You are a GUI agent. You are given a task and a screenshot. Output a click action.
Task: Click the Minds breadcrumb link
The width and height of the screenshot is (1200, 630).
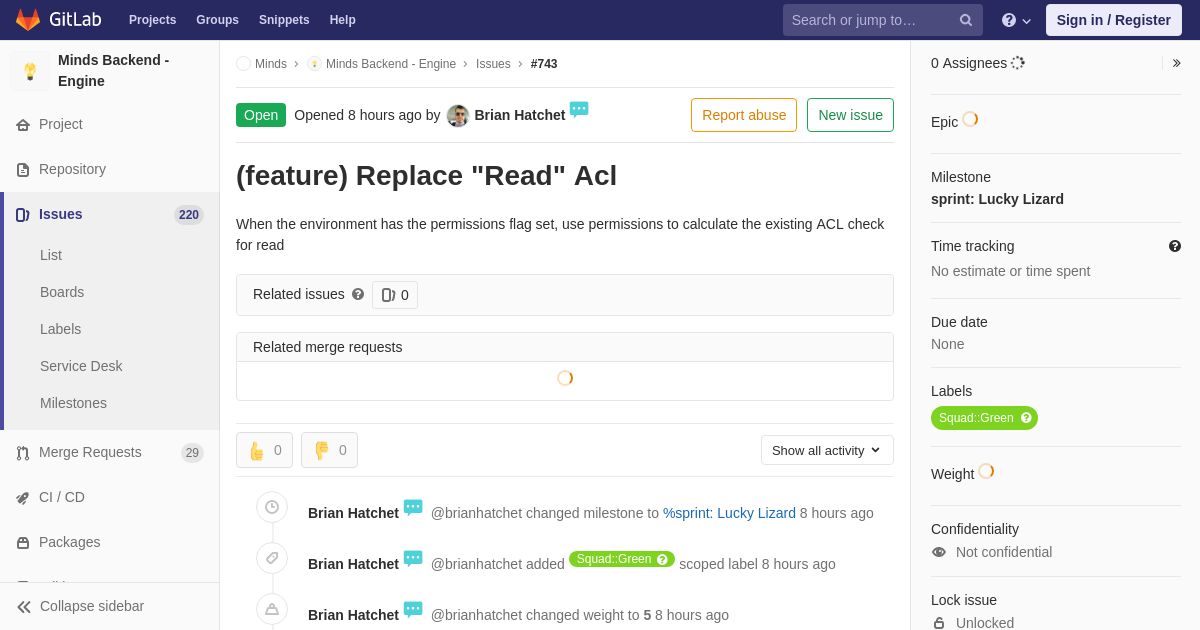pos(271,64)
